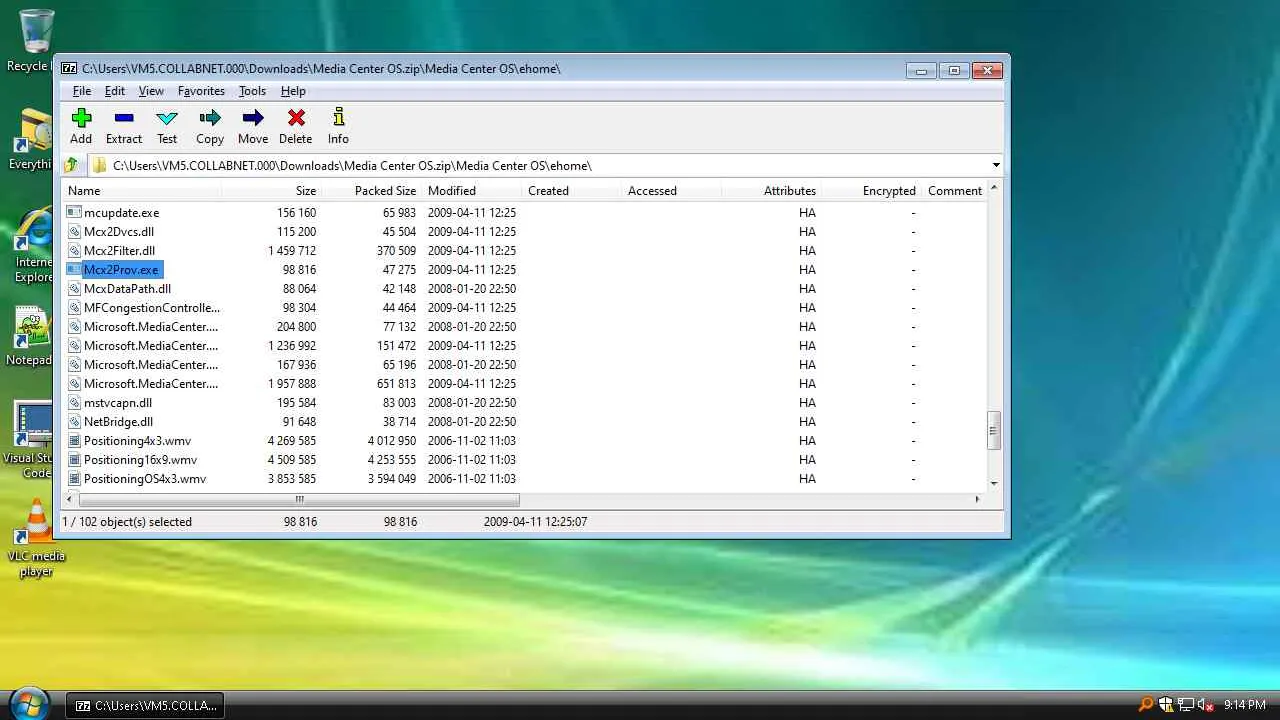Select the Recycle Bin desktop icon
Screen dimensions: 1280x720
(34, 40)
